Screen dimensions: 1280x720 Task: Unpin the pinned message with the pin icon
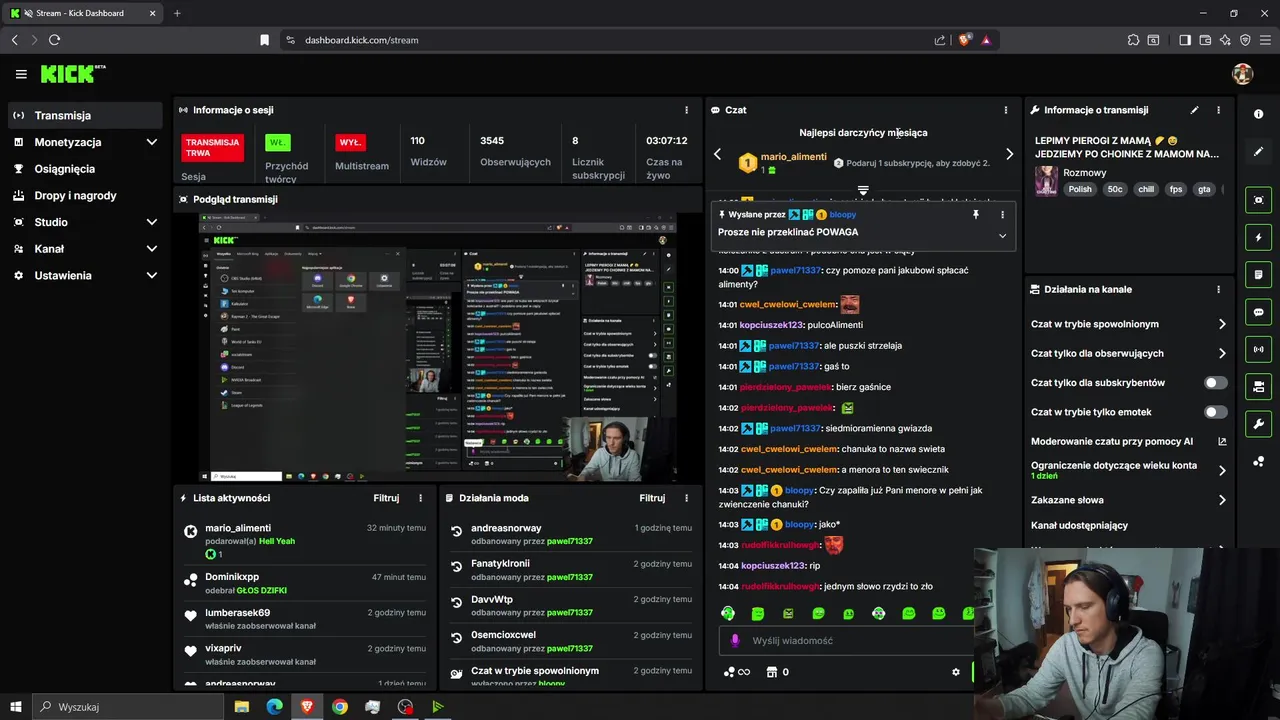(x=976, y=214)
